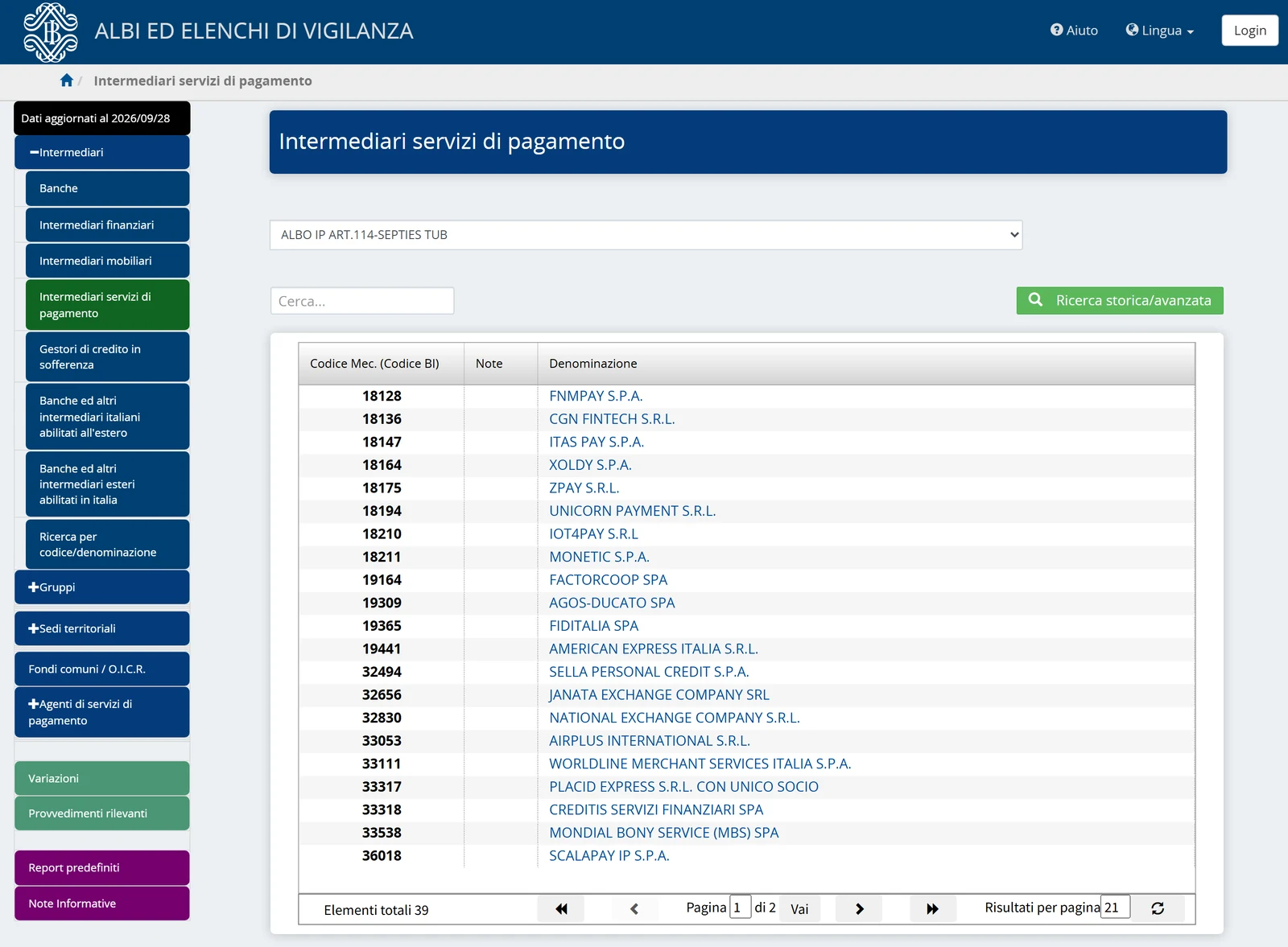
Task: Select code 36018 cell
Action: click(382, 856)
